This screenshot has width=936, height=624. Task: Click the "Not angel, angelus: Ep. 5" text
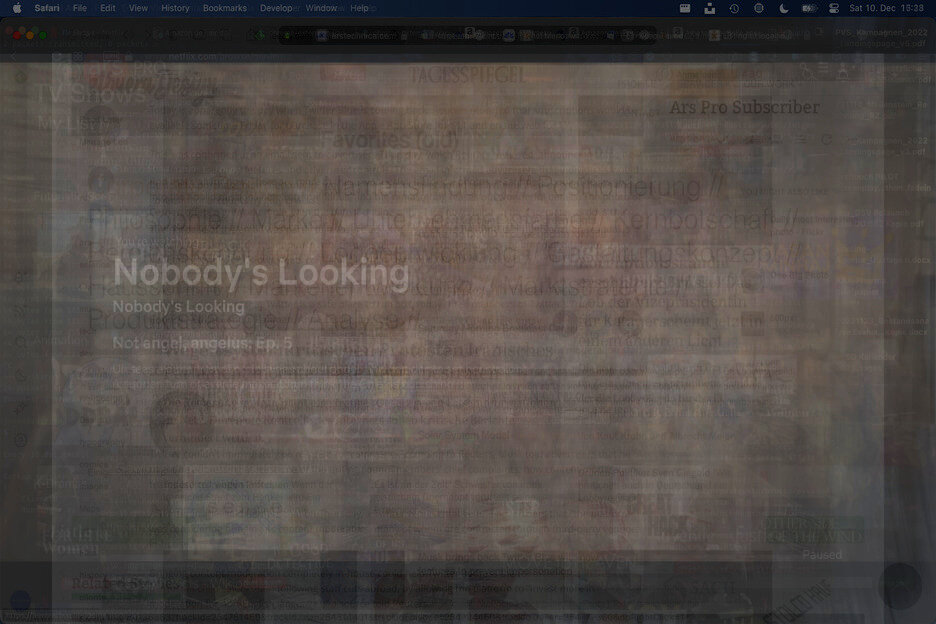(x=202, y=343)
